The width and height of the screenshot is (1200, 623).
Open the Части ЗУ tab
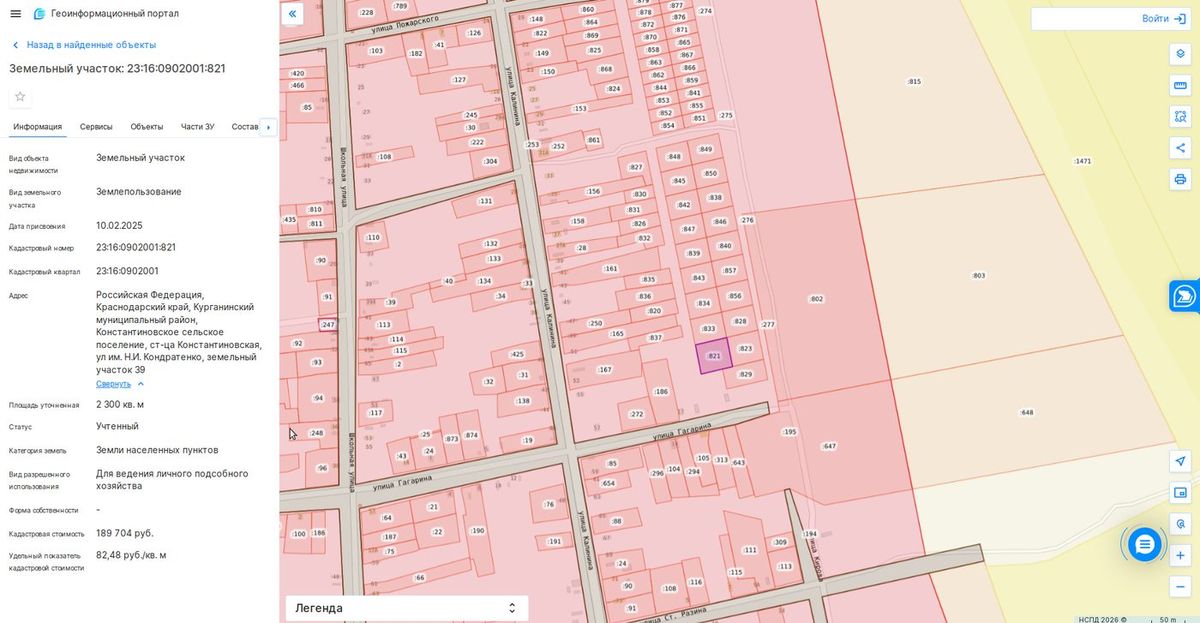(198, 127)
